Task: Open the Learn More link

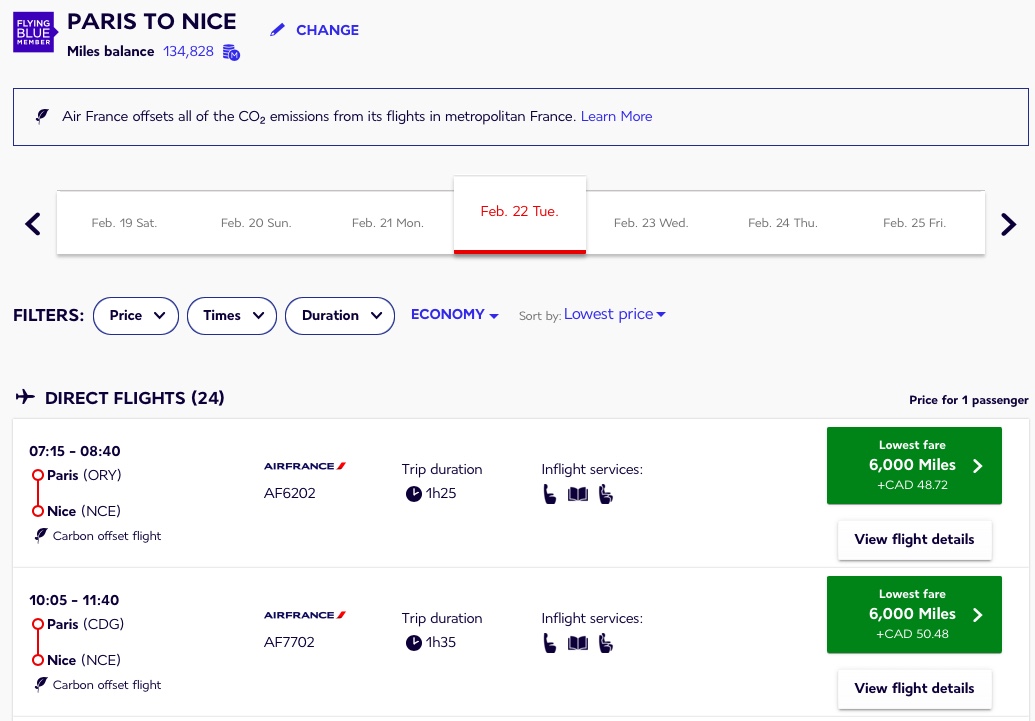Action: pos(617,116)
